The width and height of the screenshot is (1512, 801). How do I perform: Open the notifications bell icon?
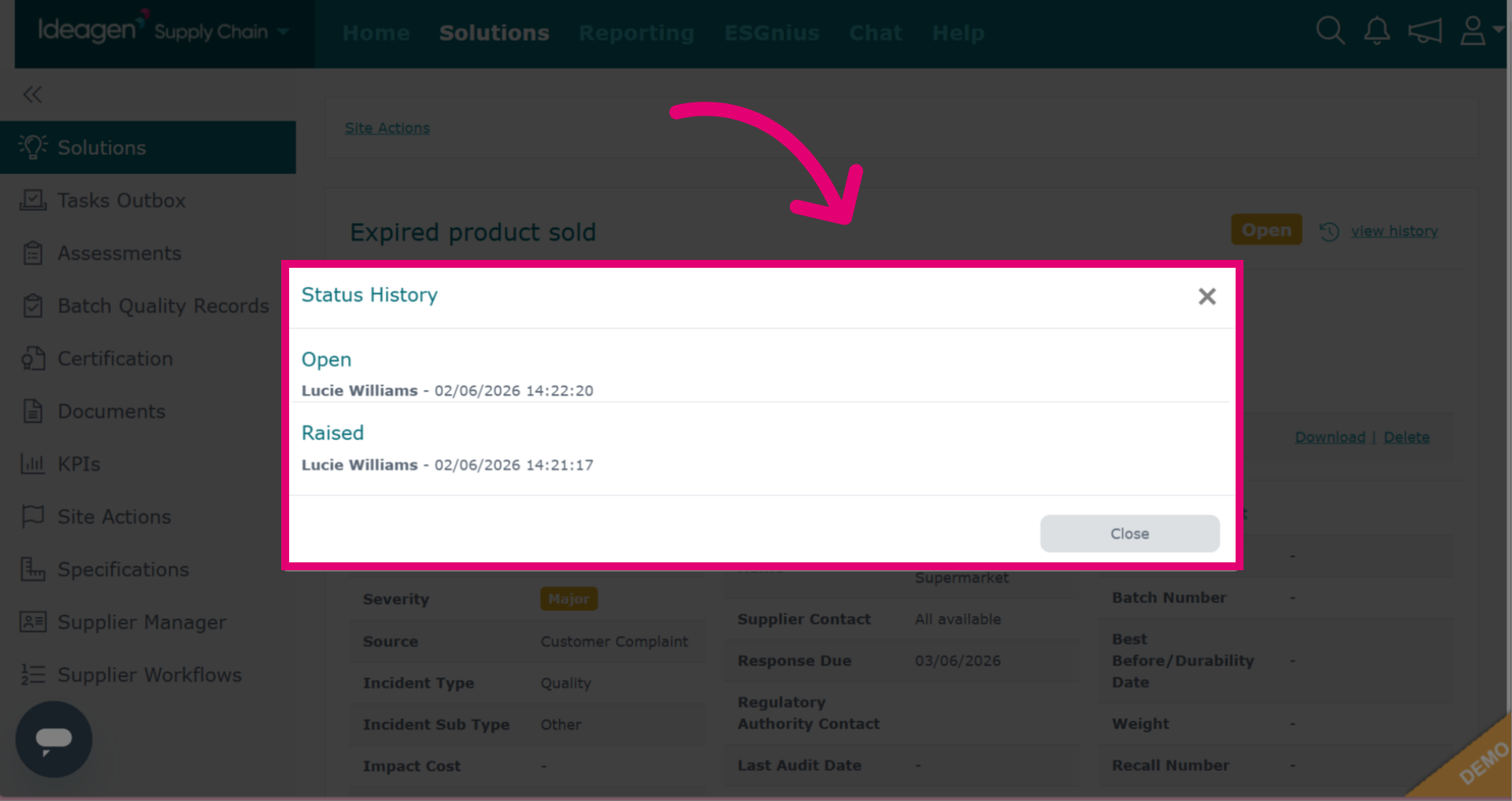1377,32
